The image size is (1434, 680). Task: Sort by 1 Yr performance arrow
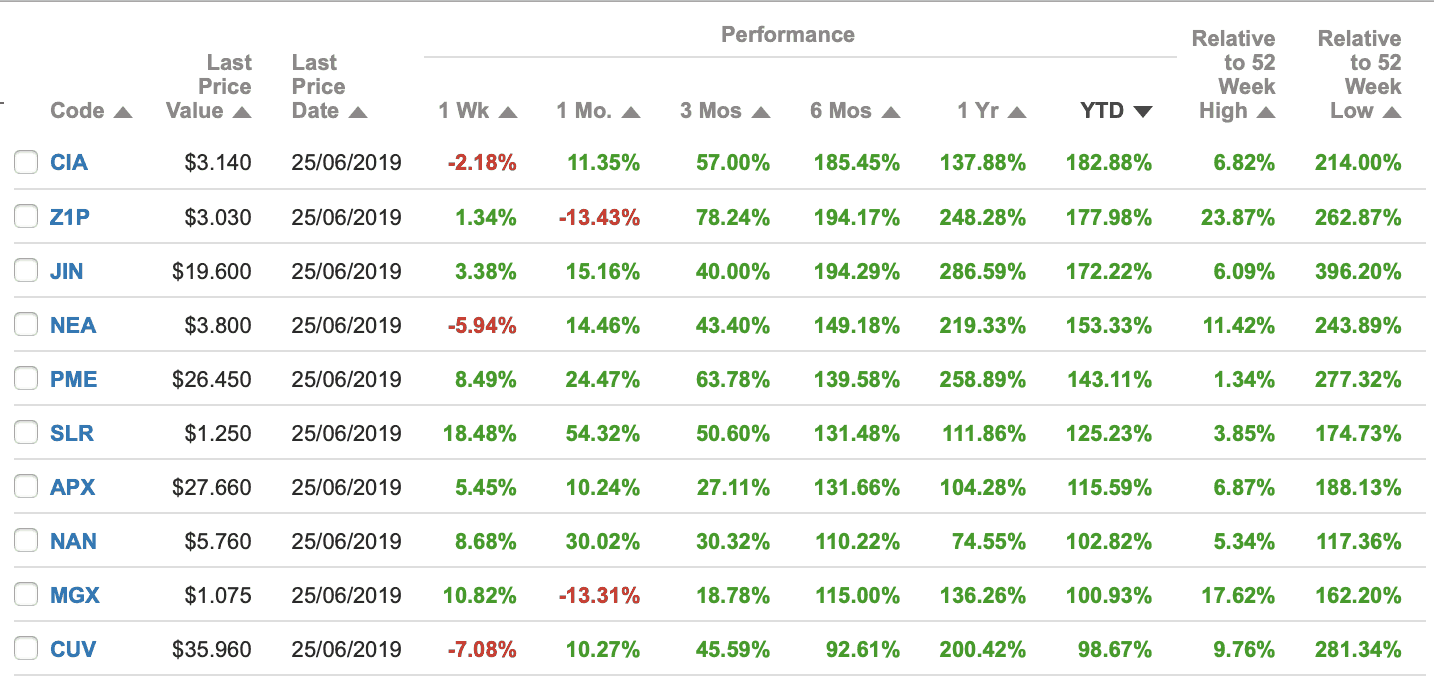pos(1016,112)
